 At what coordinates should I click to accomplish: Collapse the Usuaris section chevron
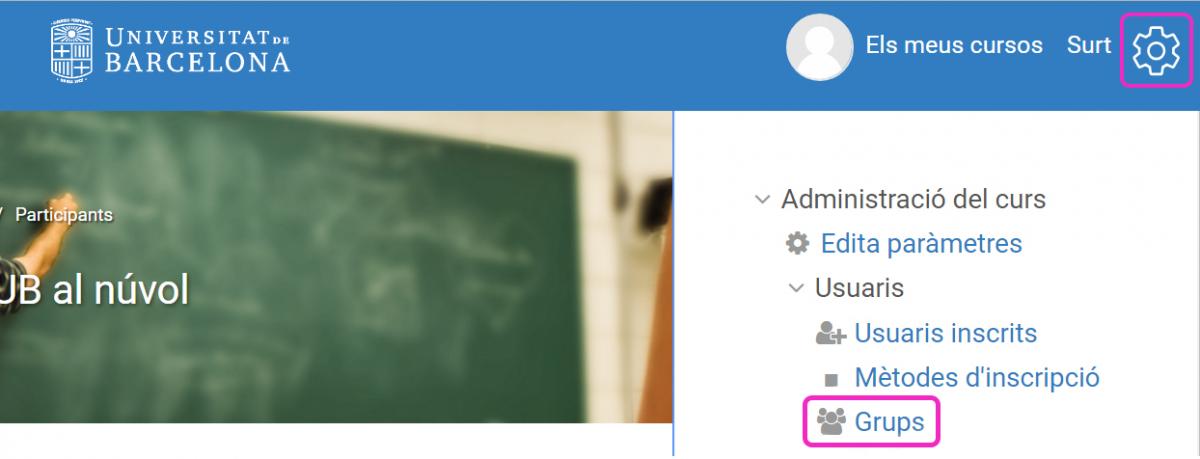click(797, 288)
